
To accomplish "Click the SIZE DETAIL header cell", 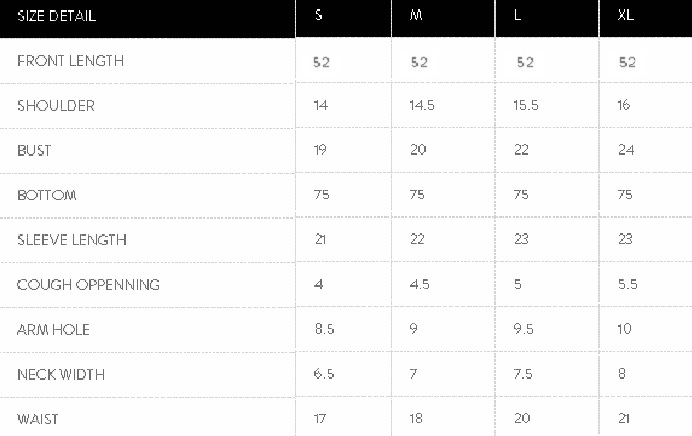I will click(147, 19).
